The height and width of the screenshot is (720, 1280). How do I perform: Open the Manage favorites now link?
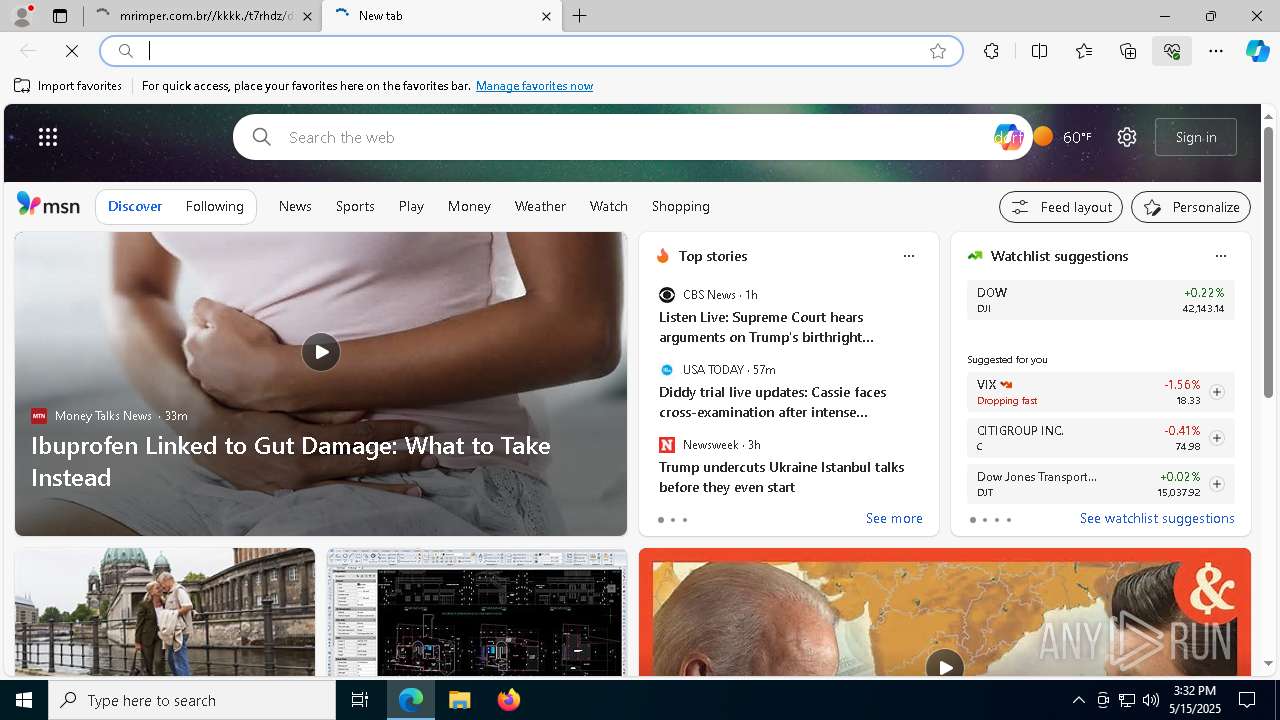click(x=534, y=86)
